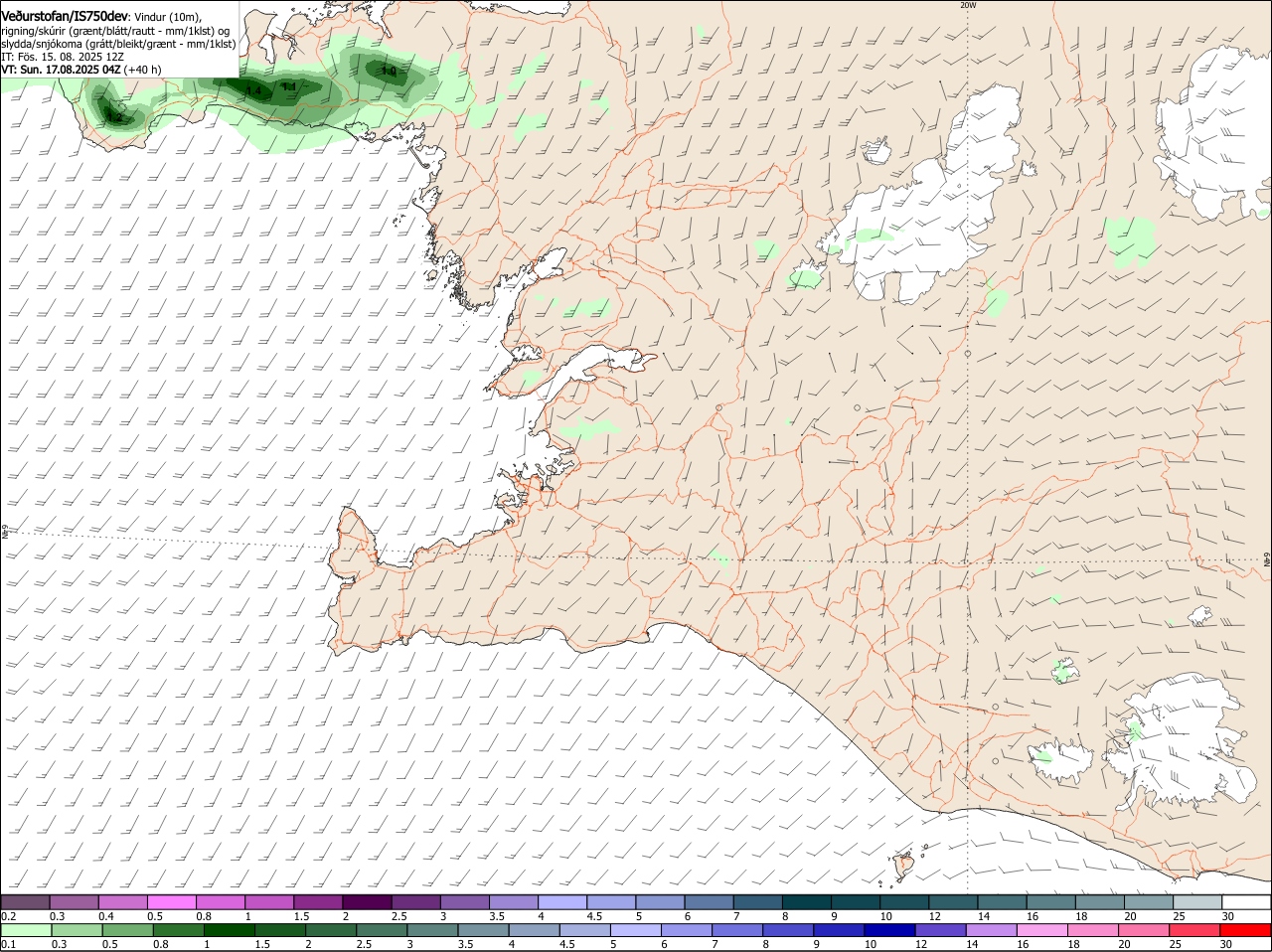1272x952 pixels.
Task: Click the 1.1 precipitation value on the map
Action: click(x=288, y=86)
